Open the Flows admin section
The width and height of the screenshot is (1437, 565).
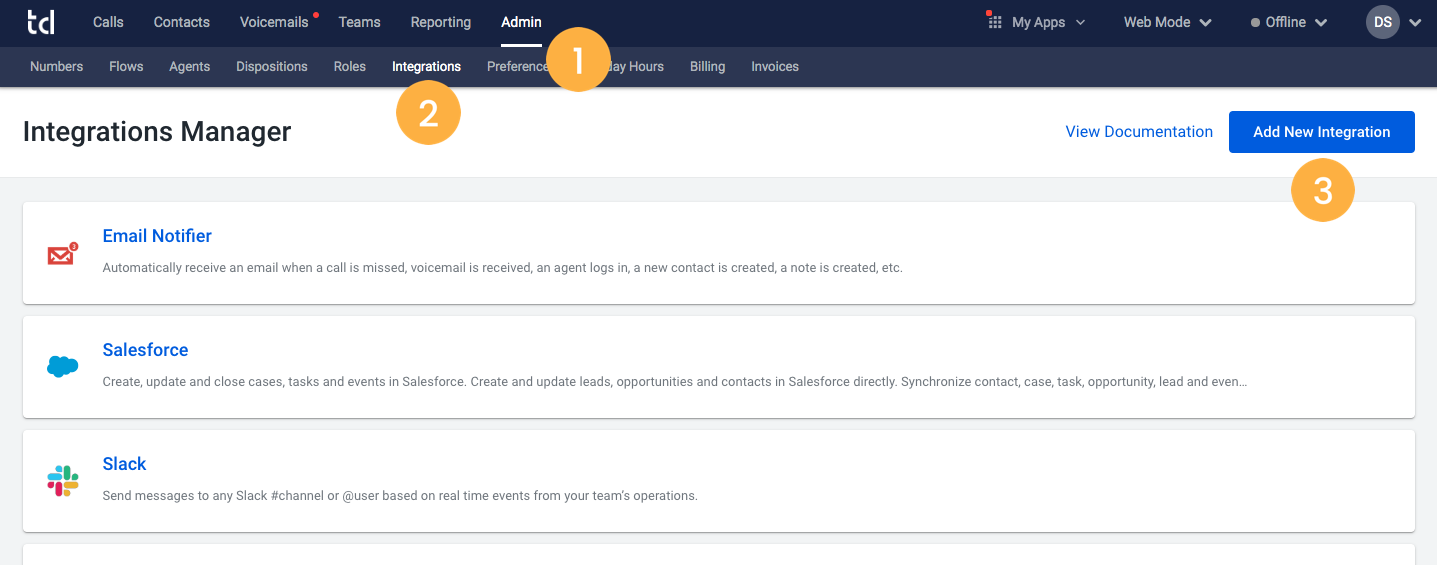(126, 67)
